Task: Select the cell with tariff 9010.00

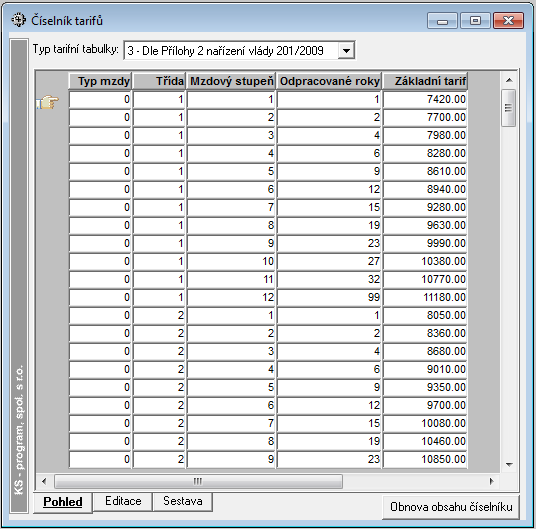Action: click(425, 369)
